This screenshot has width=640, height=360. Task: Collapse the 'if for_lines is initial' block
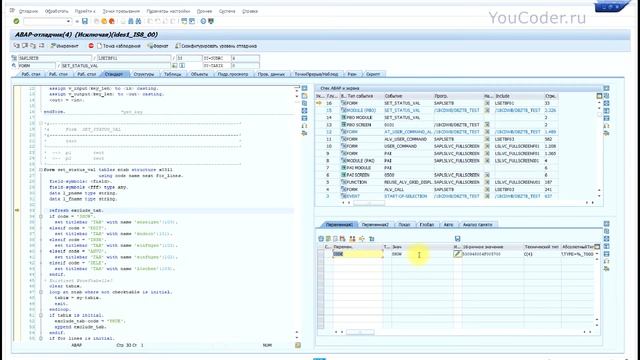[x=41, y=338]
